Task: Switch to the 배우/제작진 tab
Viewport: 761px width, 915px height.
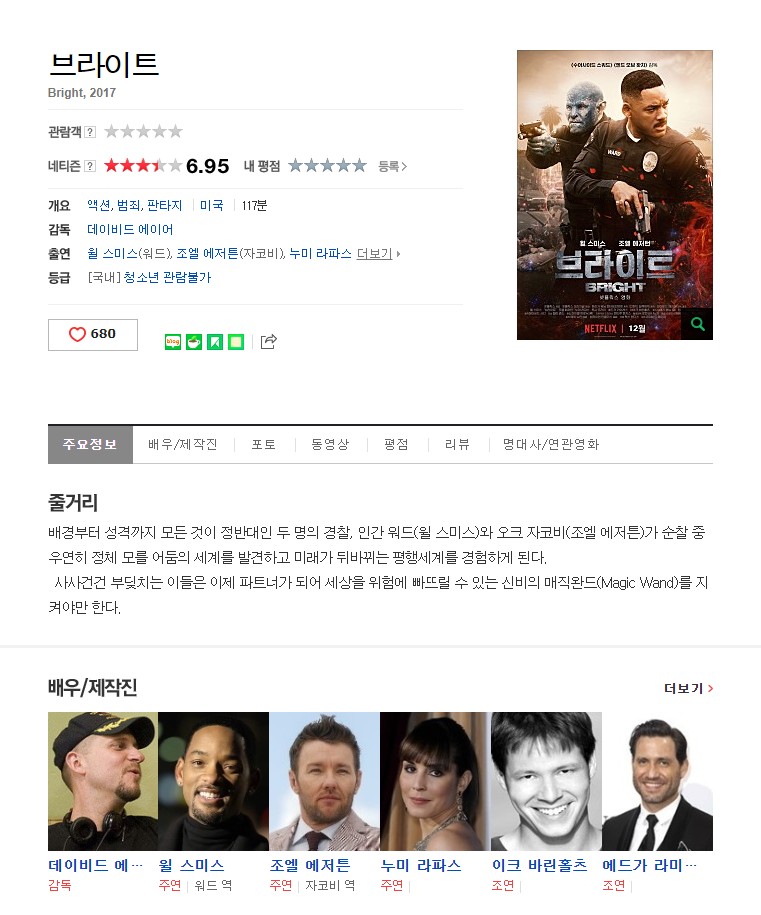Action: [x=183, y=445]
